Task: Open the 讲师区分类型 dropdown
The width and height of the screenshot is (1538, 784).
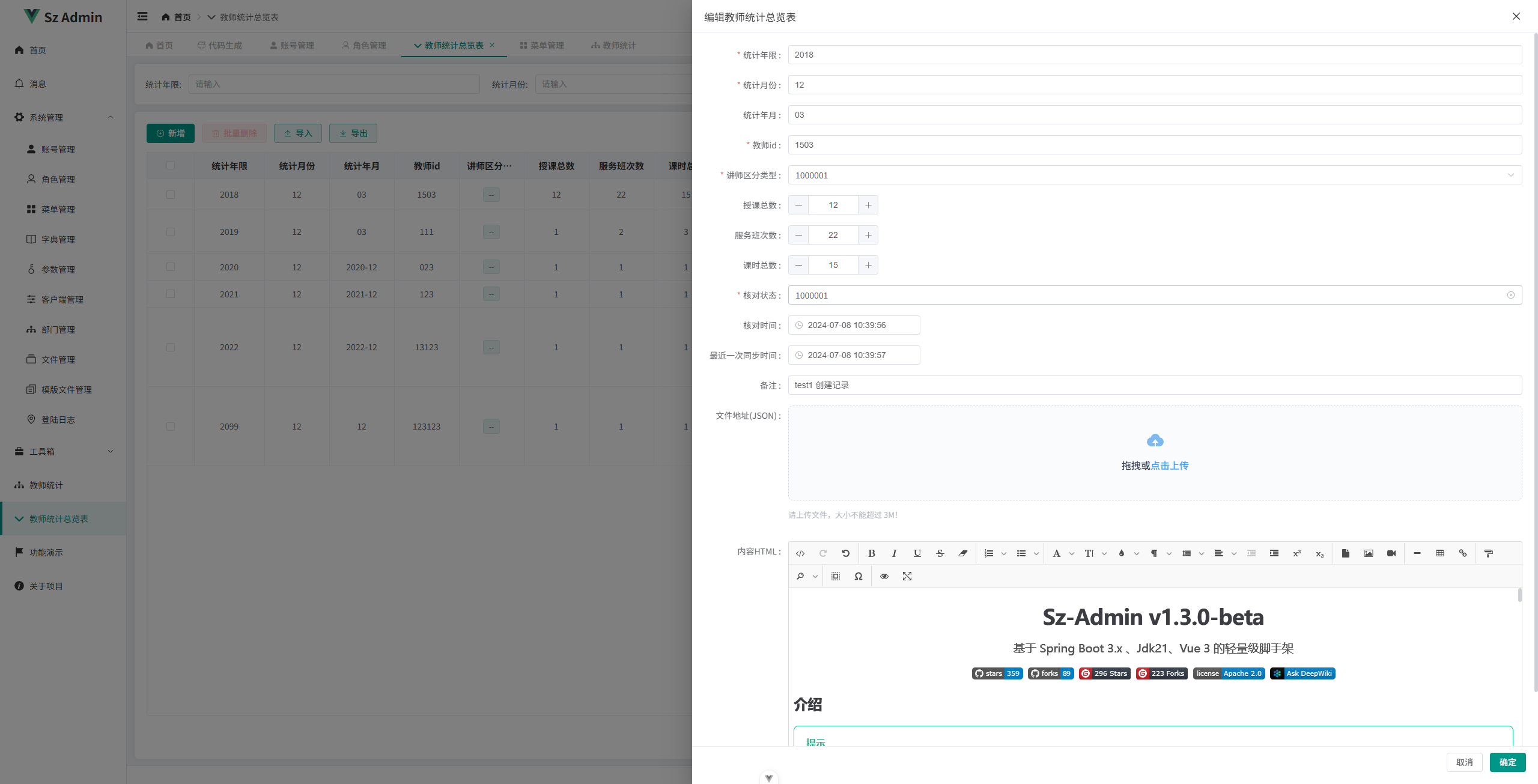Action: pyautogui.click(x=1154, y=175)
